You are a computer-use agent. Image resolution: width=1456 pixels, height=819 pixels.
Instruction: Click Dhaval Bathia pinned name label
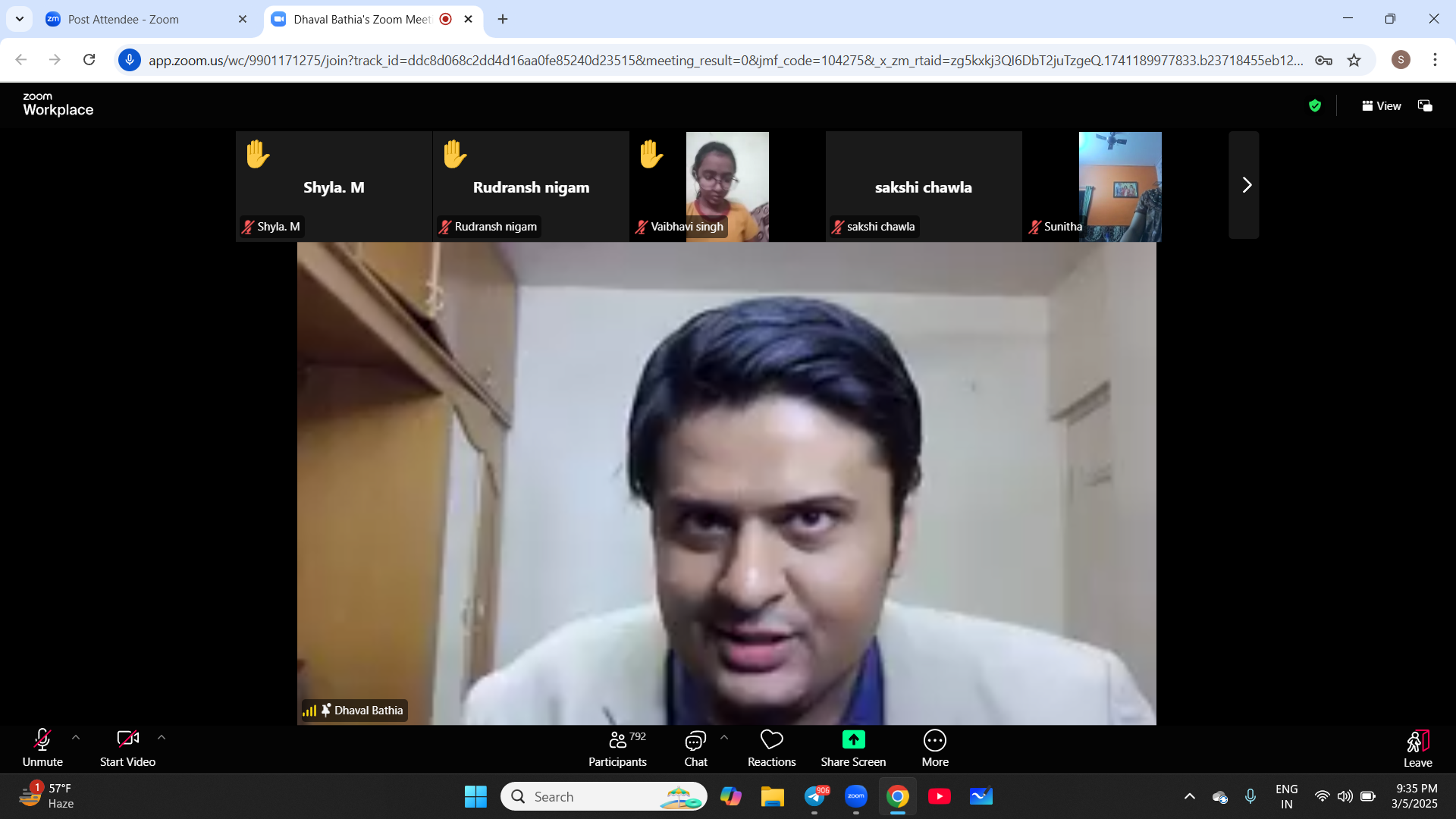coord(354,711)
